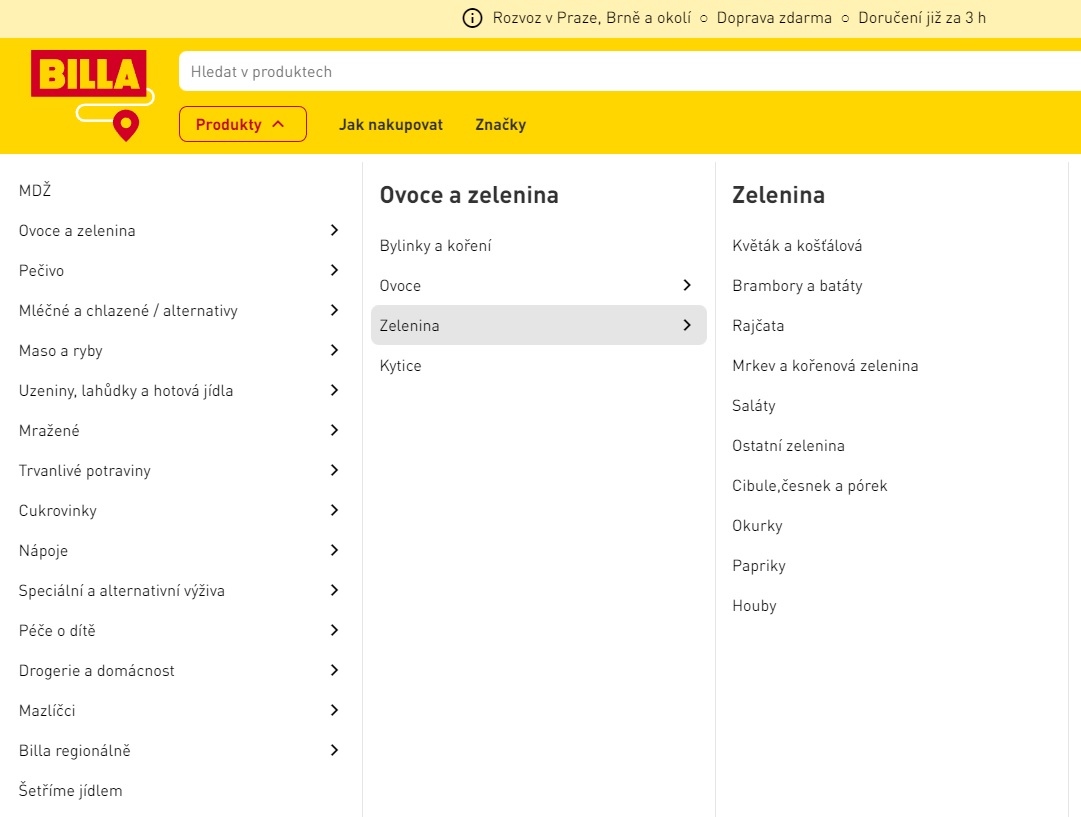Open the Houby link

pos(755,605)
